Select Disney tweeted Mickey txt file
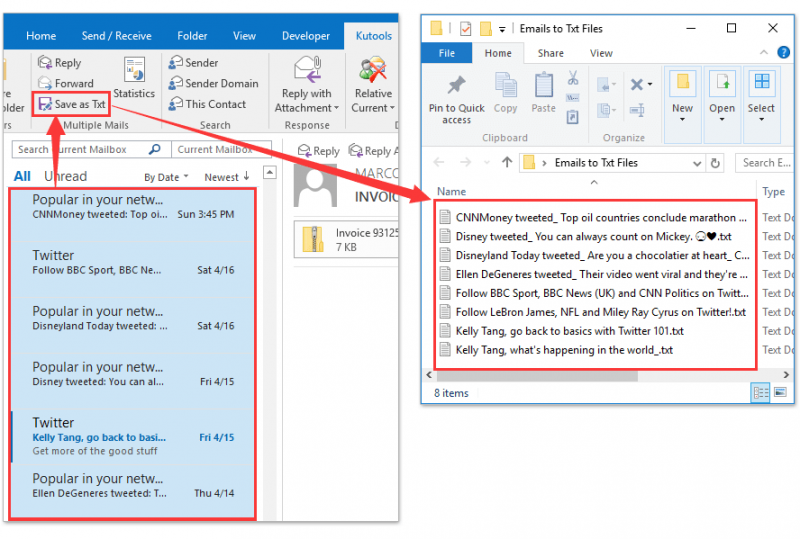The image size is (800, 539). [x=586, y=236]
